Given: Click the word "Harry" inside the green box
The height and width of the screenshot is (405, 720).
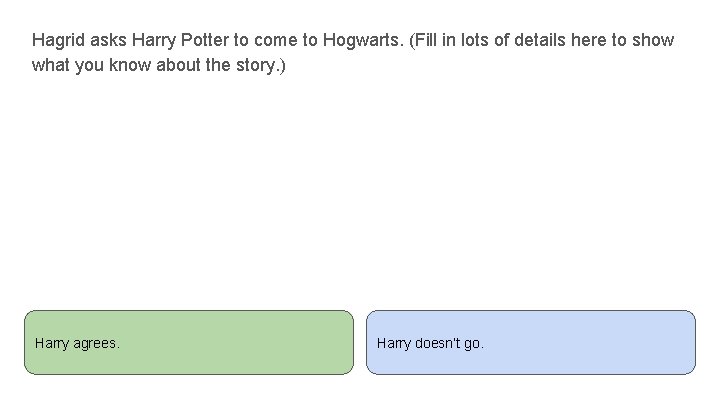Looking at the screenshot, I should tap(52, 343).
